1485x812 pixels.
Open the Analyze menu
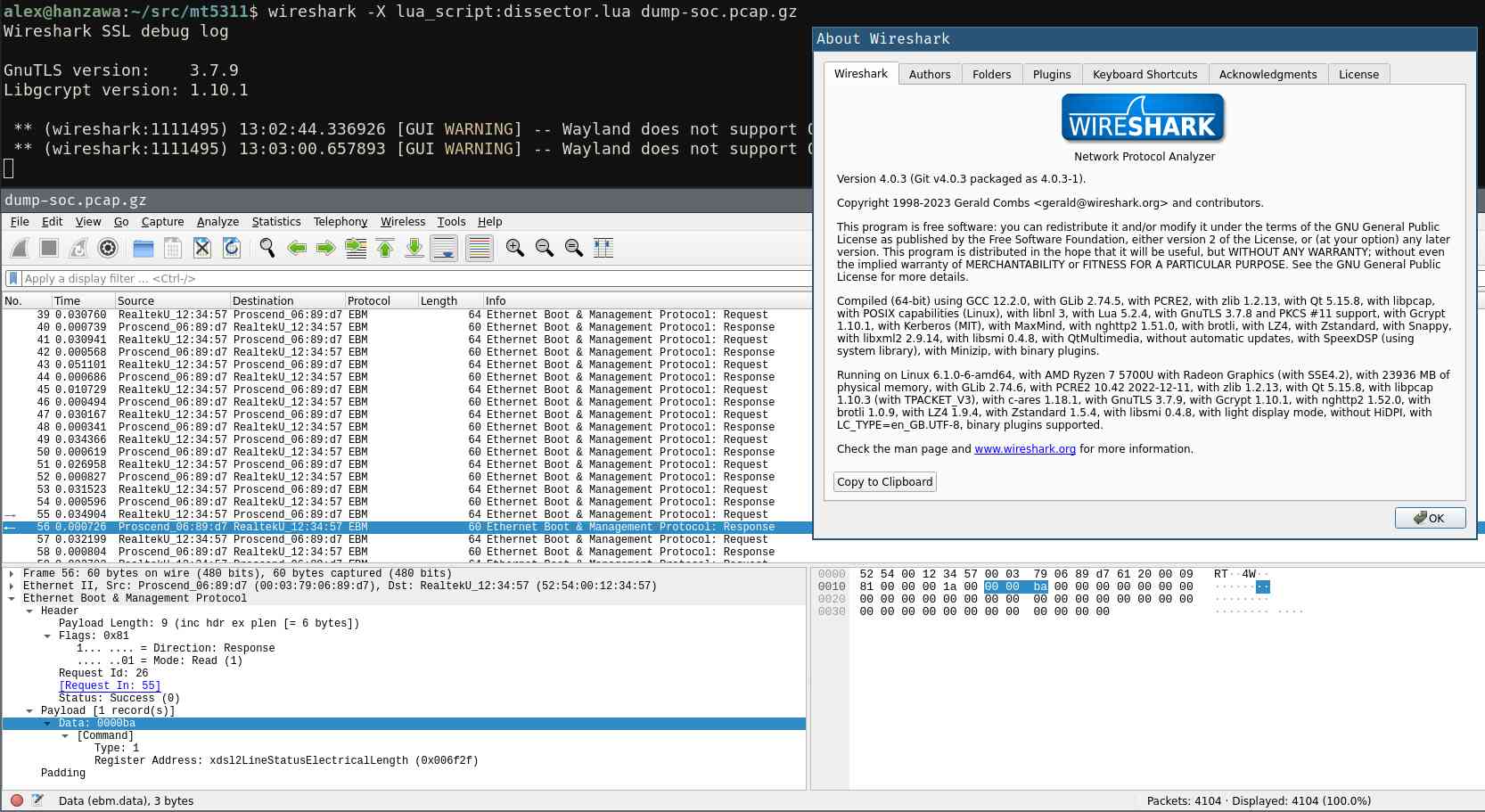(x=217, y=222)
